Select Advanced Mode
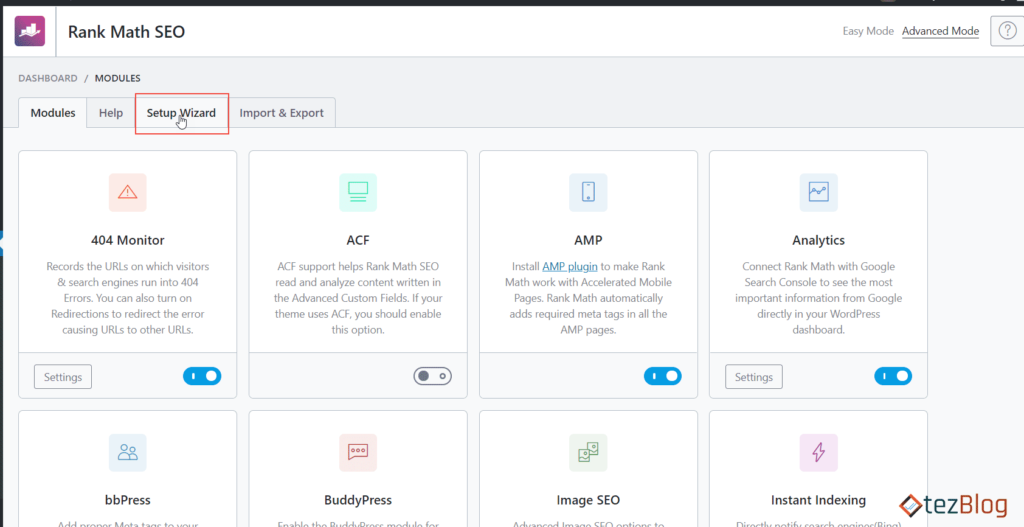The width and height of the screenshot is (1024, 527). (x=940, y=31)
